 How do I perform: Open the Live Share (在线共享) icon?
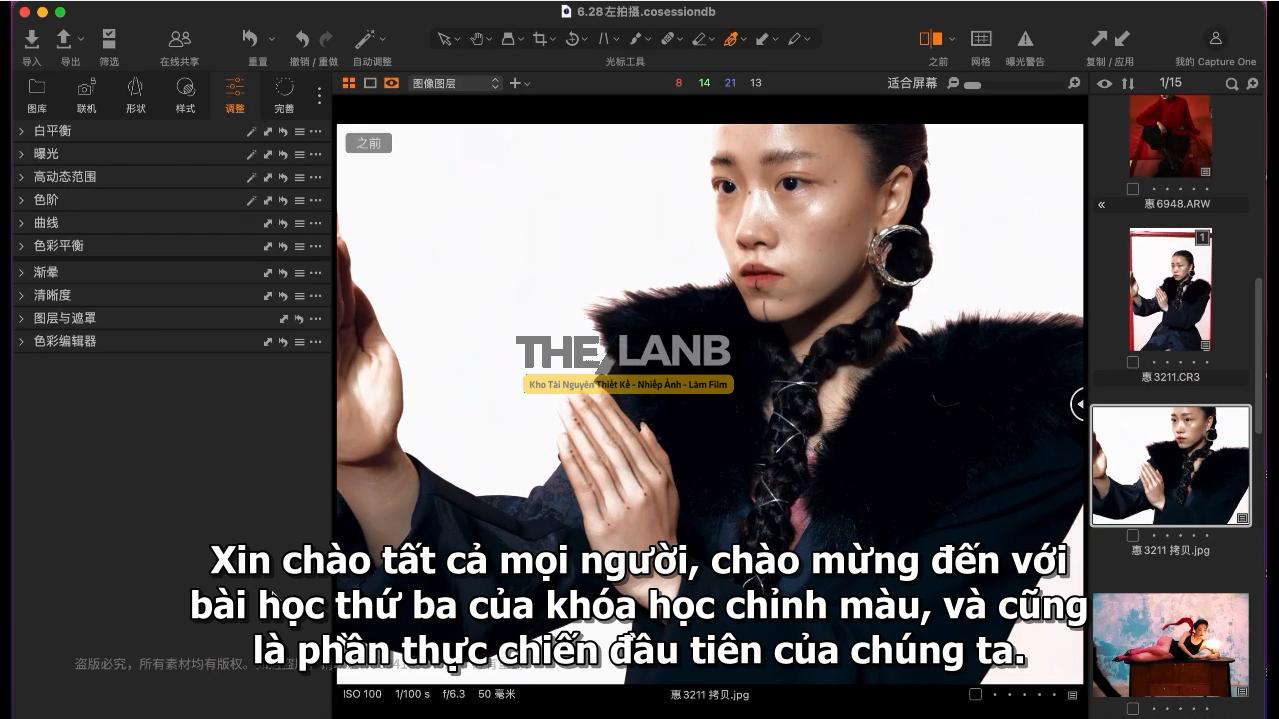[x=179, y=39]
